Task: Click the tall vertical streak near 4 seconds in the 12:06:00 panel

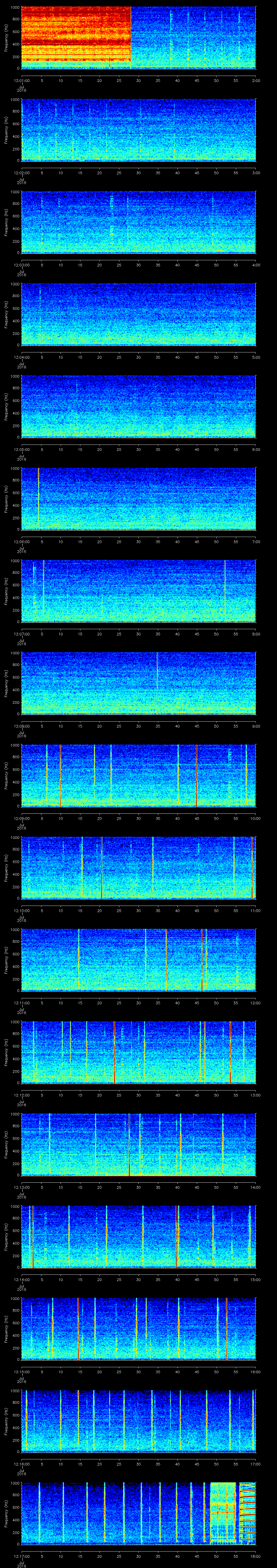Action: (x=38, y=498)
